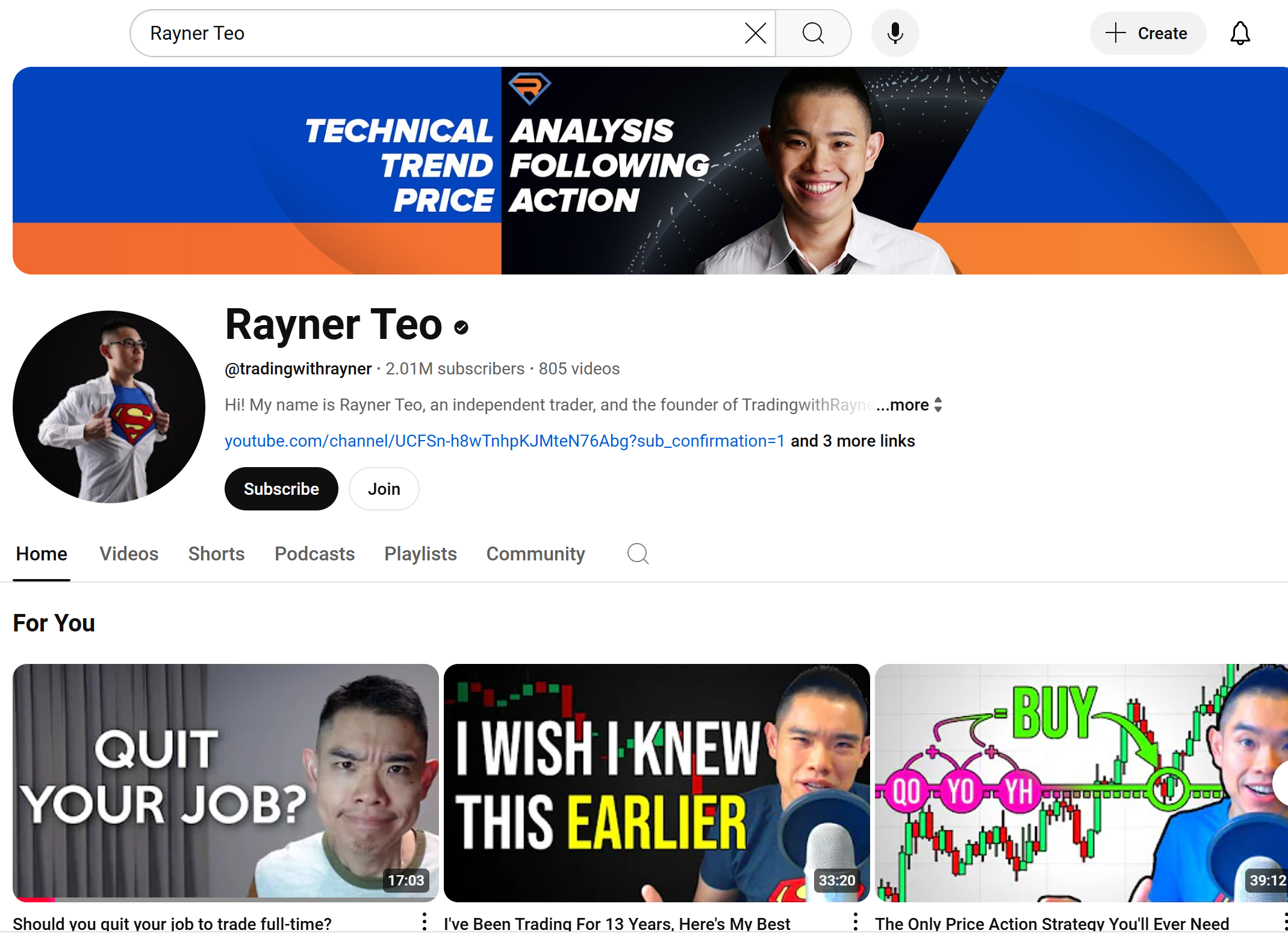Click the channel banner image
1288x933 pixels.
[x=650, y=170]
